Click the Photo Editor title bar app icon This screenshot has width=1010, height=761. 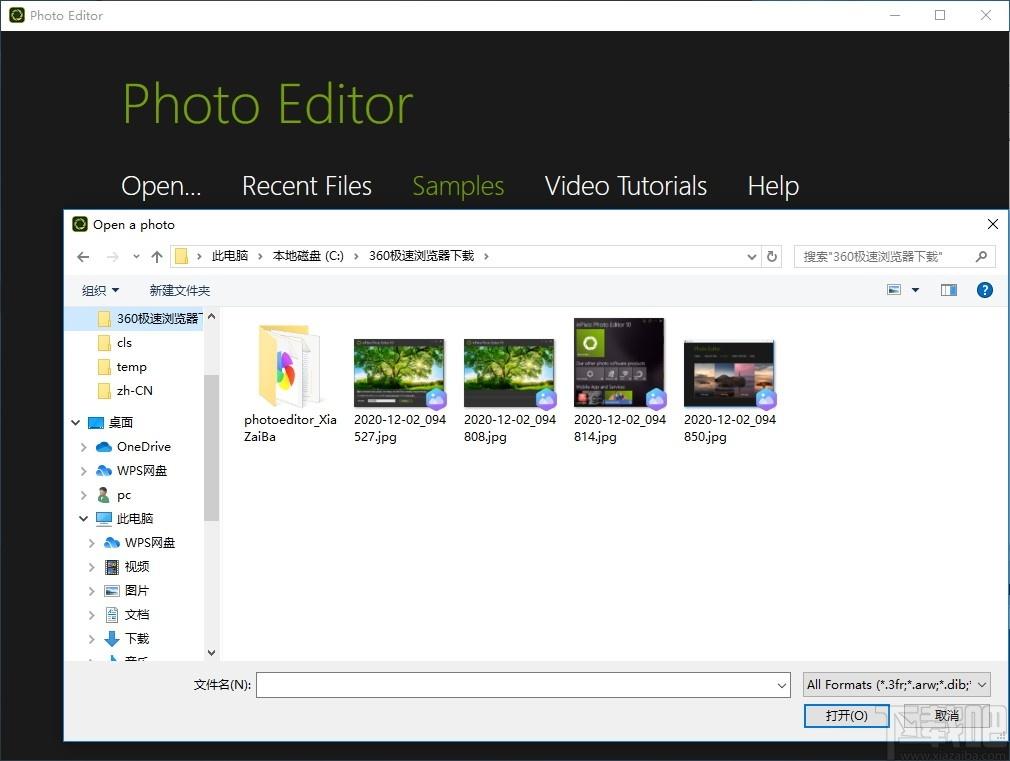coord(17,15)
